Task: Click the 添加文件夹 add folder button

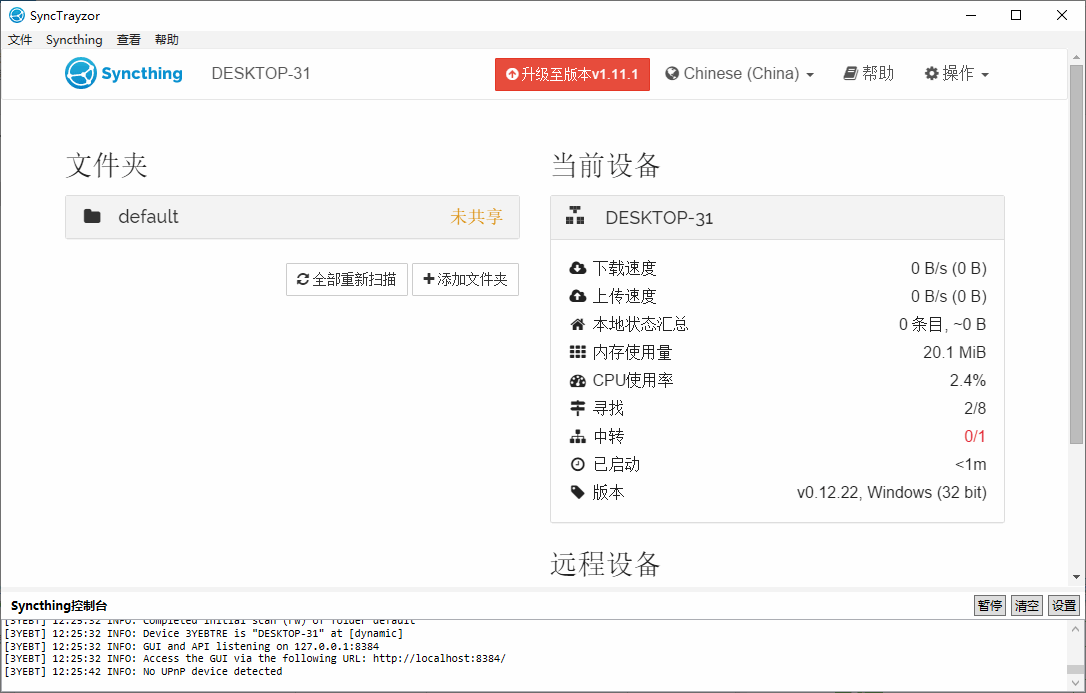Action: 465,280
